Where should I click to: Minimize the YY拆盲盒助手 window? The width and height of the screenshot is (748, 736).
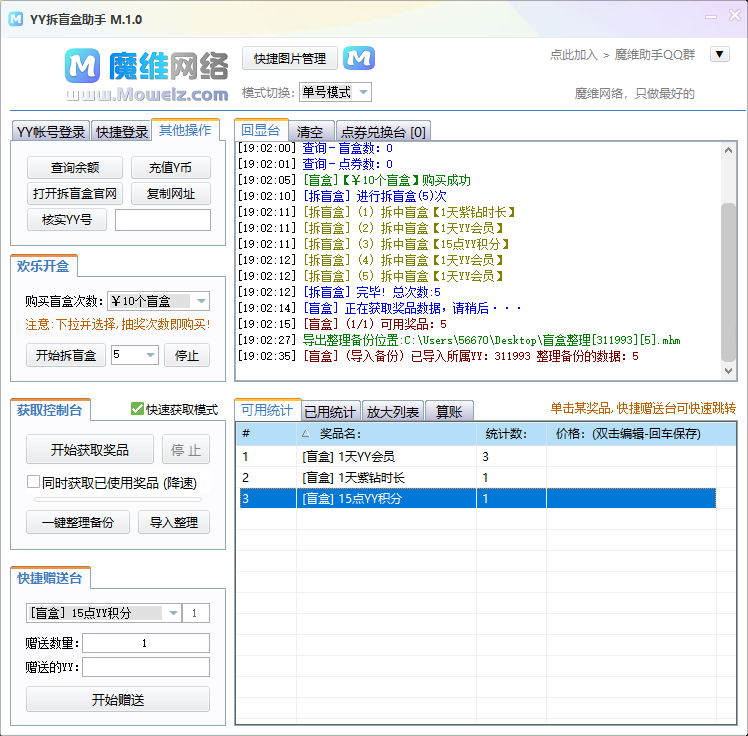click(x=711, y=17)
